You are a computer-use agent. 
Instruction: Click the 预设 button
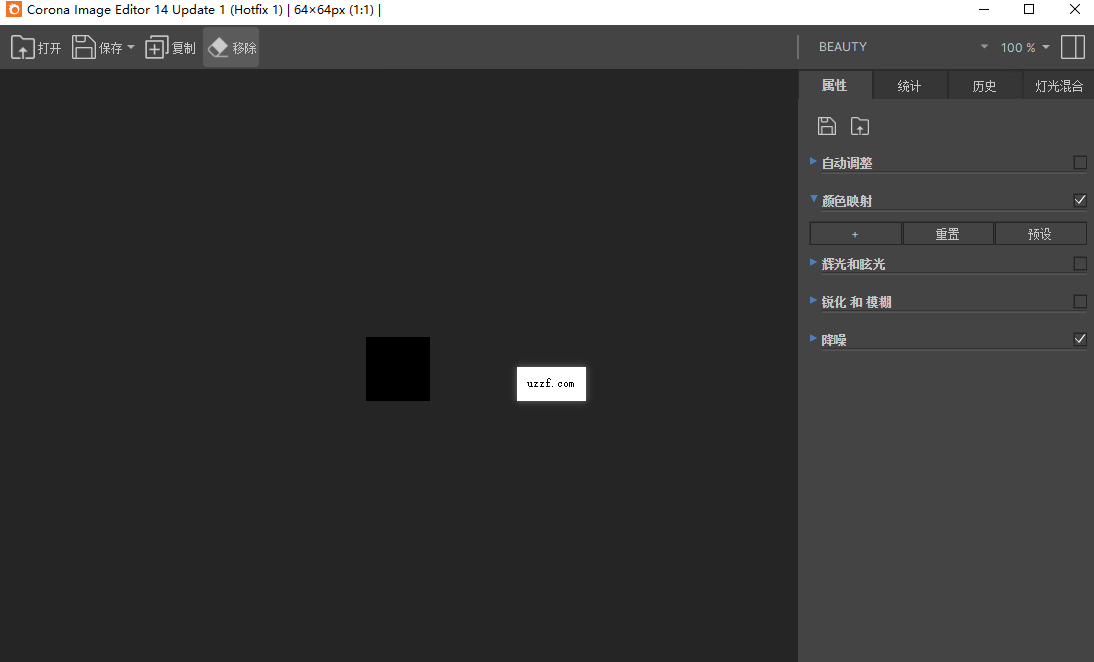click(1040, 234)
